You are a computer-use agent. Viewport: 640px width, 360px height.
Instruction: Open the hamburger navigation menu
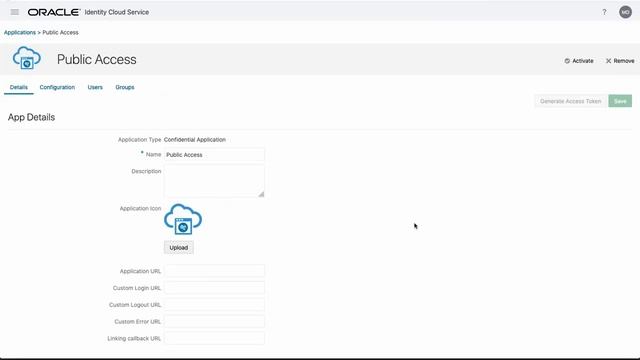tap(15, 12)
